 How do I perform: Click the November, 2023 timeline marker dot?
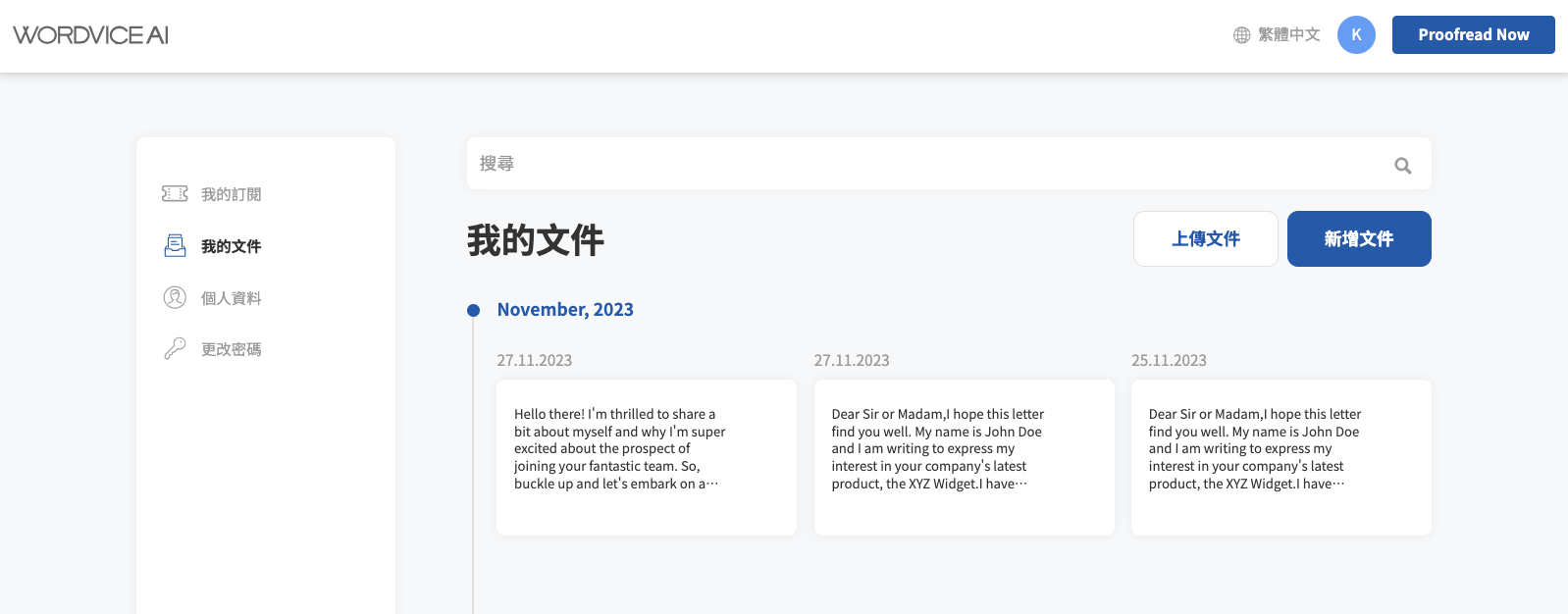(473, 310)
